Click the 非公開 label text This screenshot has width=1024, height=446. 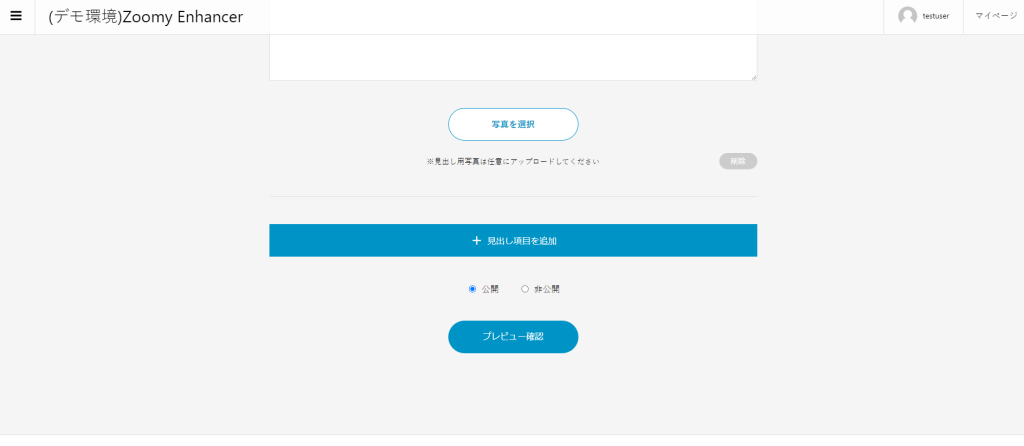[x=547, y=289]
